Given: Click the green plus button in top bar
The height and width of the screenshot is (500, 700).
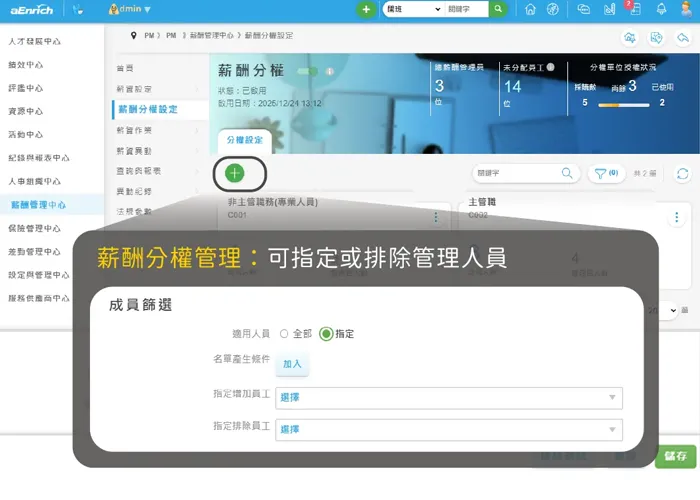Looking at the screenshot, I should tap(366, 9).
